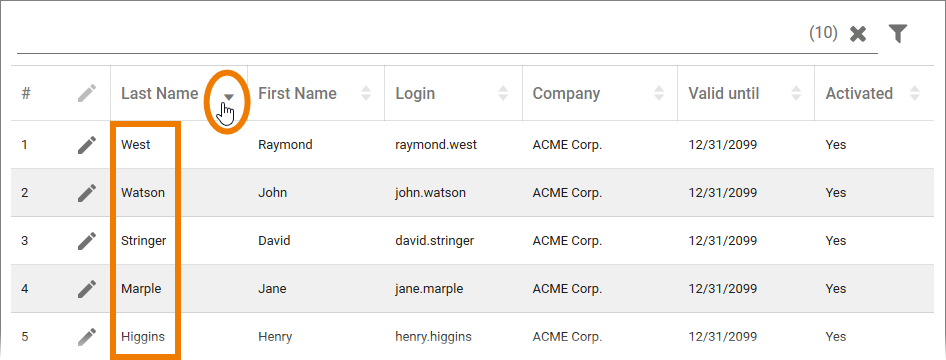Viewport: 946px width, 360px height.
Task: Toggle Last Name sort arrow
Action: [x=229, y=96]
